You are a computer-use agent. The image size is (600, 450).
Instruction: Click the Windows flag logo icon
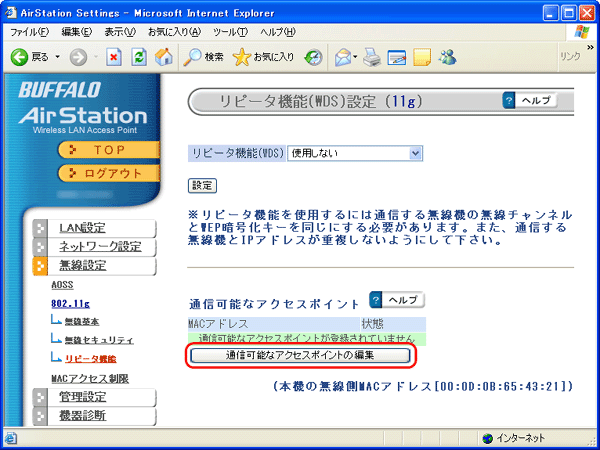pos(582,32)
